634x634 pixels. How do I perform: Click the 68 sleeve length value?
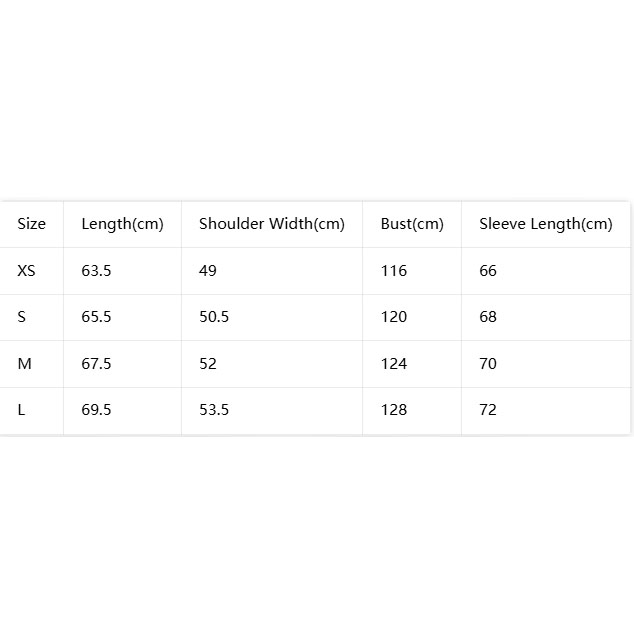488,317
